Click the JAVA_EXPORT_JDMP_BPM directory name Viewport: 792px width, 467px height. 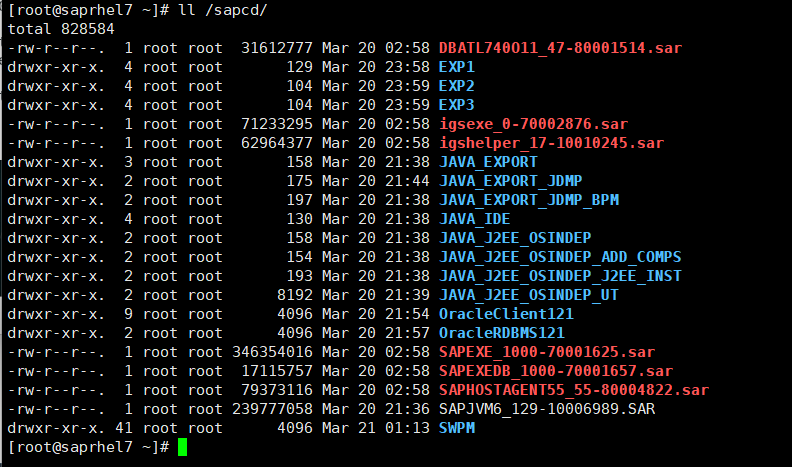tap(529, 200)
